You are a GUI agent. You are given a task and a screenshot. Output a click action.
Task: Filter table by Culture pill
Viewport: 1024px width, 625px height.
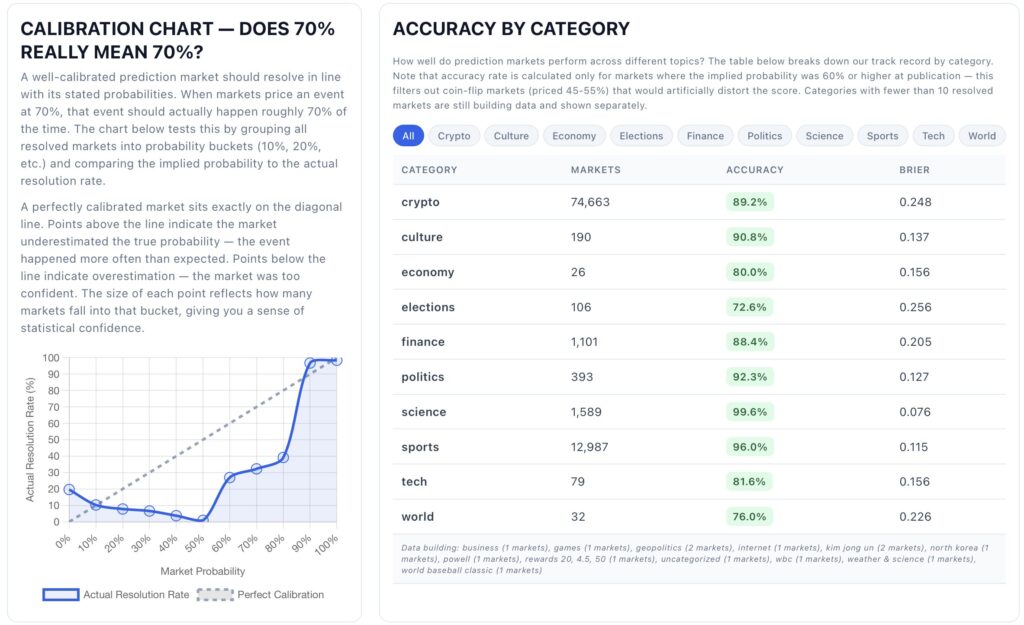click(x=511, y=136)
